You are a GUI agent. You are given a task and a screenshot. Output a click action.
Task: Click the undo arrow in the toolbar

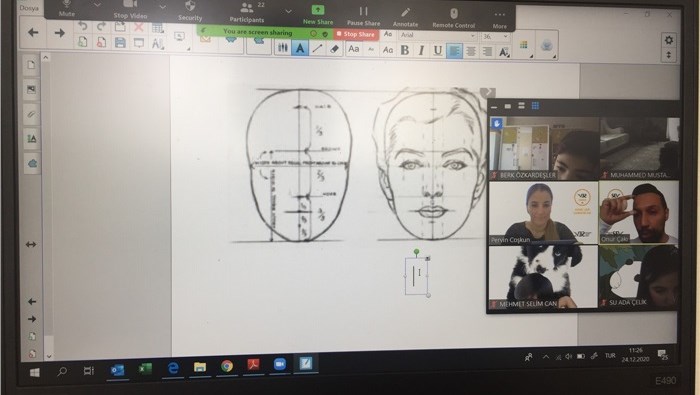(83, 26)
